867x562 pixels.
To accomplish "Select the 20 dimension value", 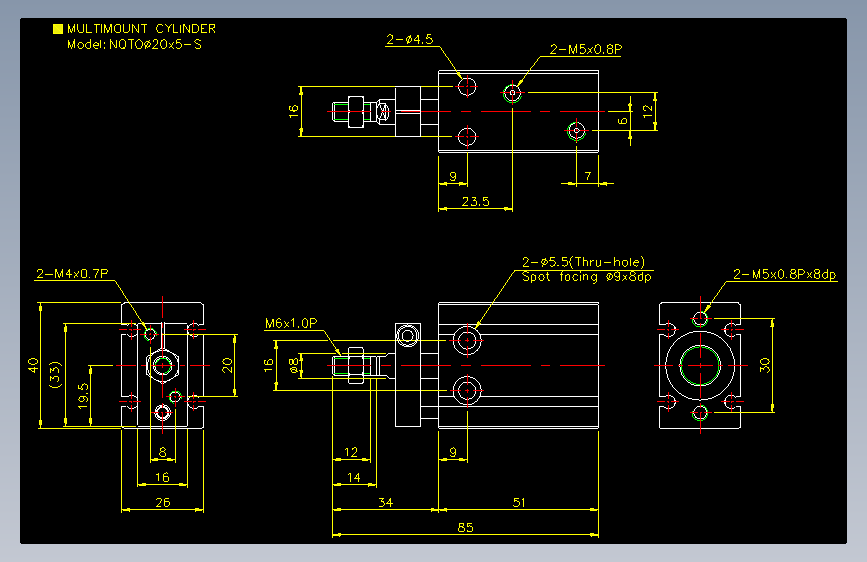I will (x=227, y=365).
